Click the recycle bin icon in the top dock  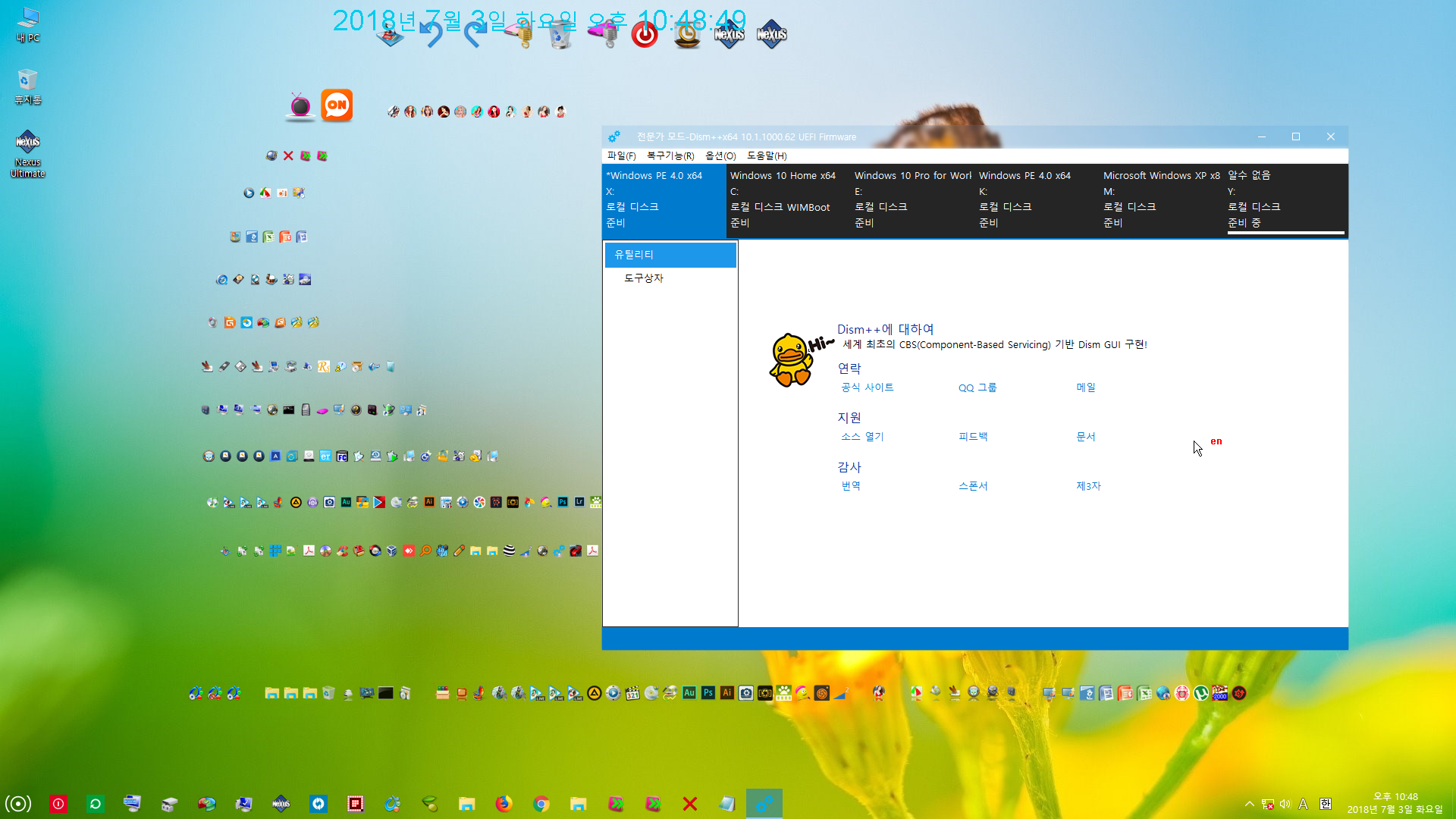(560, 35)
